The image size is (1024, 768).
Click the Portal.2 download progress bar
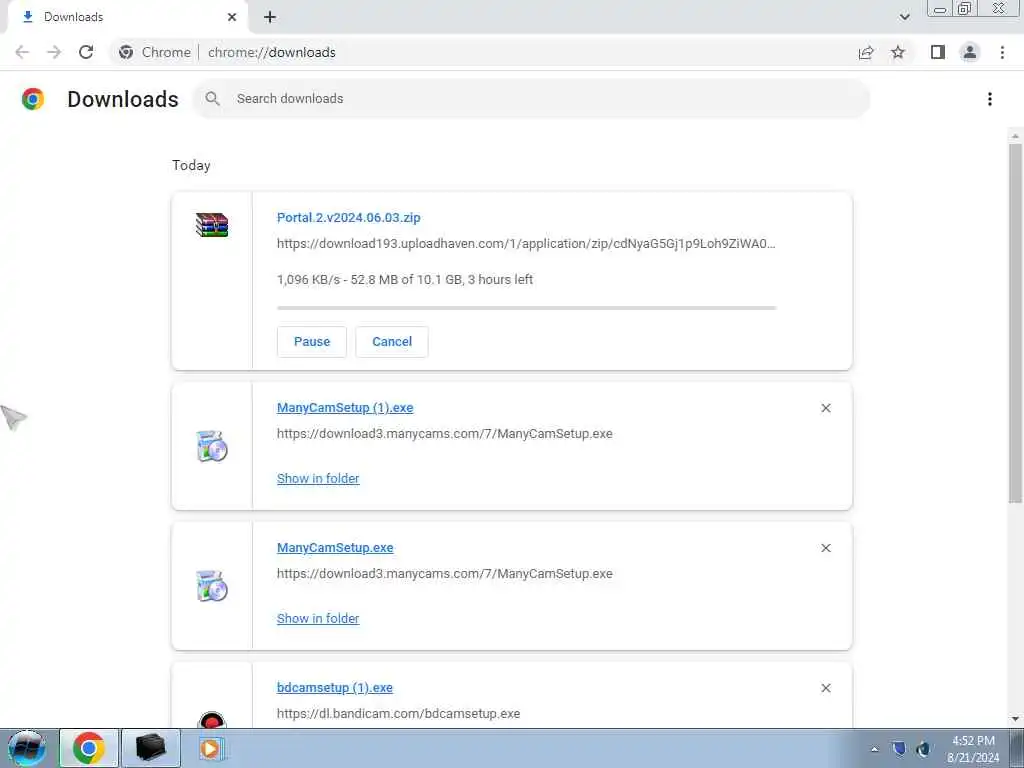click(526, 308)
